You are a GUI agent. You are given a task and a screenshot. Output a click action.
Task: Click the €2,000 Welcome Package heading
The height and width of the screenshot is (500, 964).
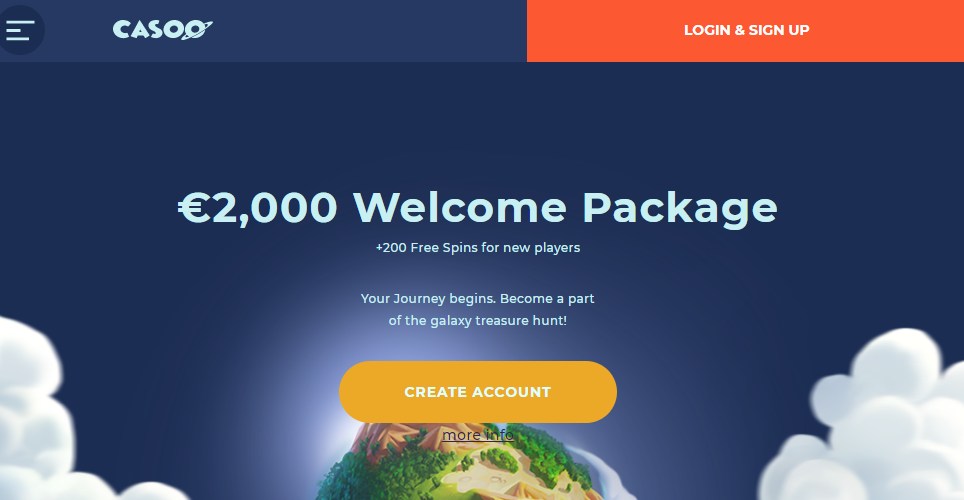click(478, 207)
